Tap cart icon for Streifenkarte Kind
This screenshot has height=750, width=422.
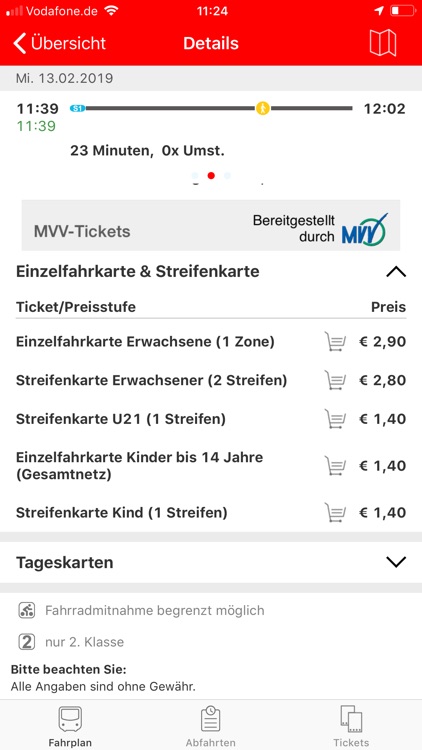(x=335, y=512)
